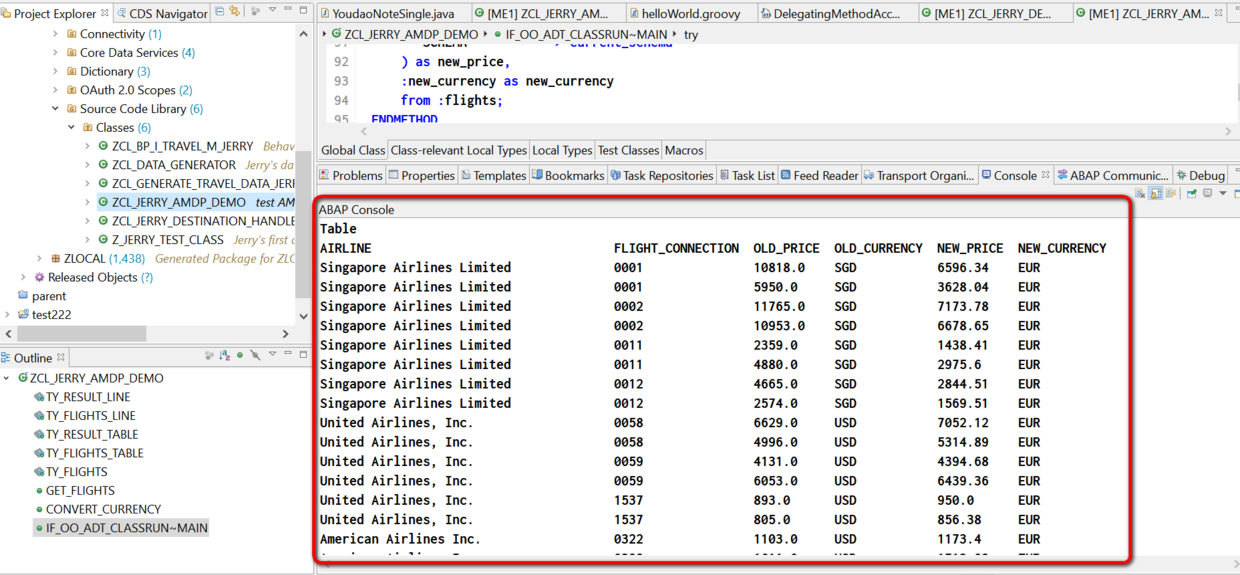Click the Transport Organizer view tab icon

tap(869, 175)
